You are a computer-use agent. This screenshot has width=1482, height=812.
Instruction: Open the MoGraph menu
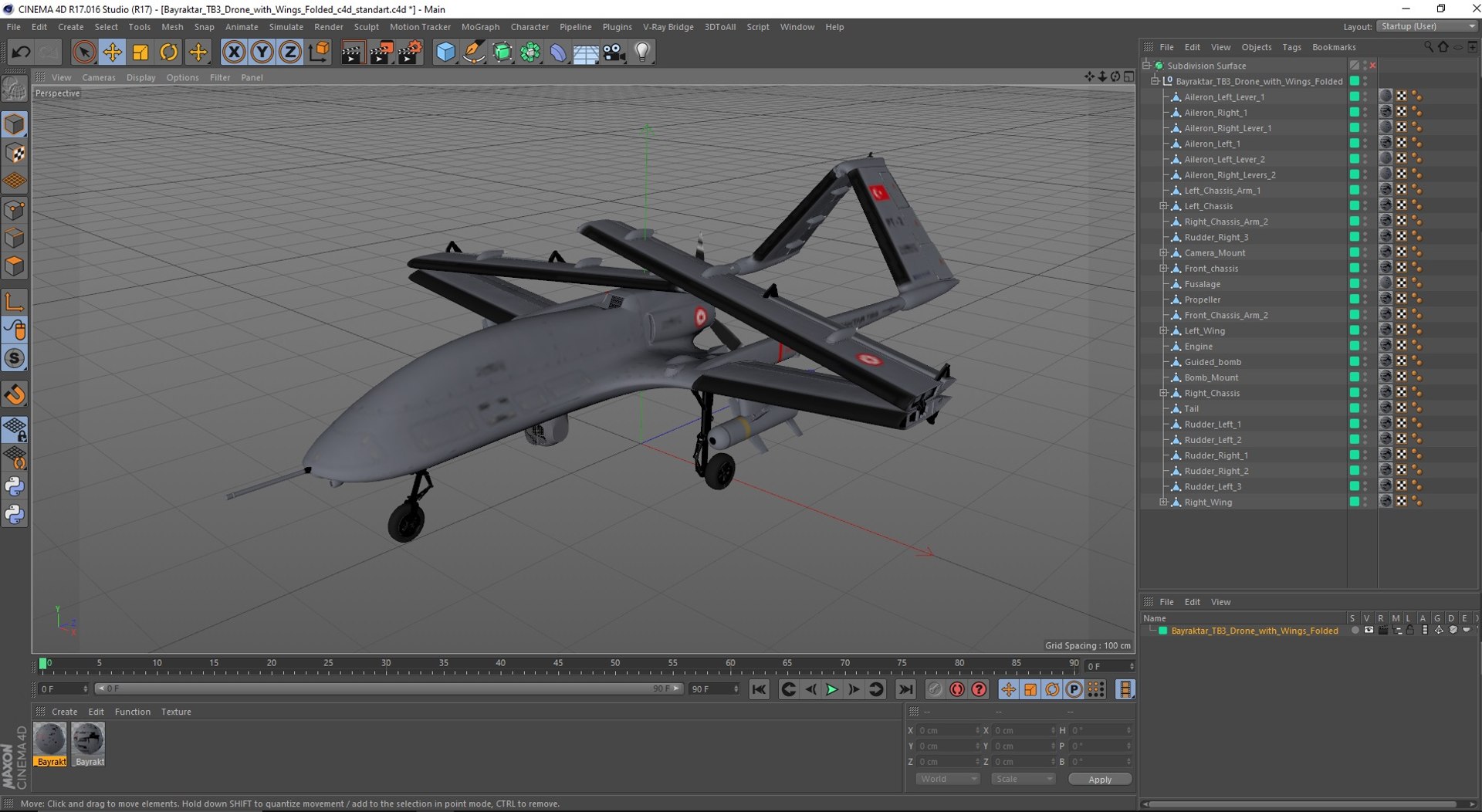point(480,27)
